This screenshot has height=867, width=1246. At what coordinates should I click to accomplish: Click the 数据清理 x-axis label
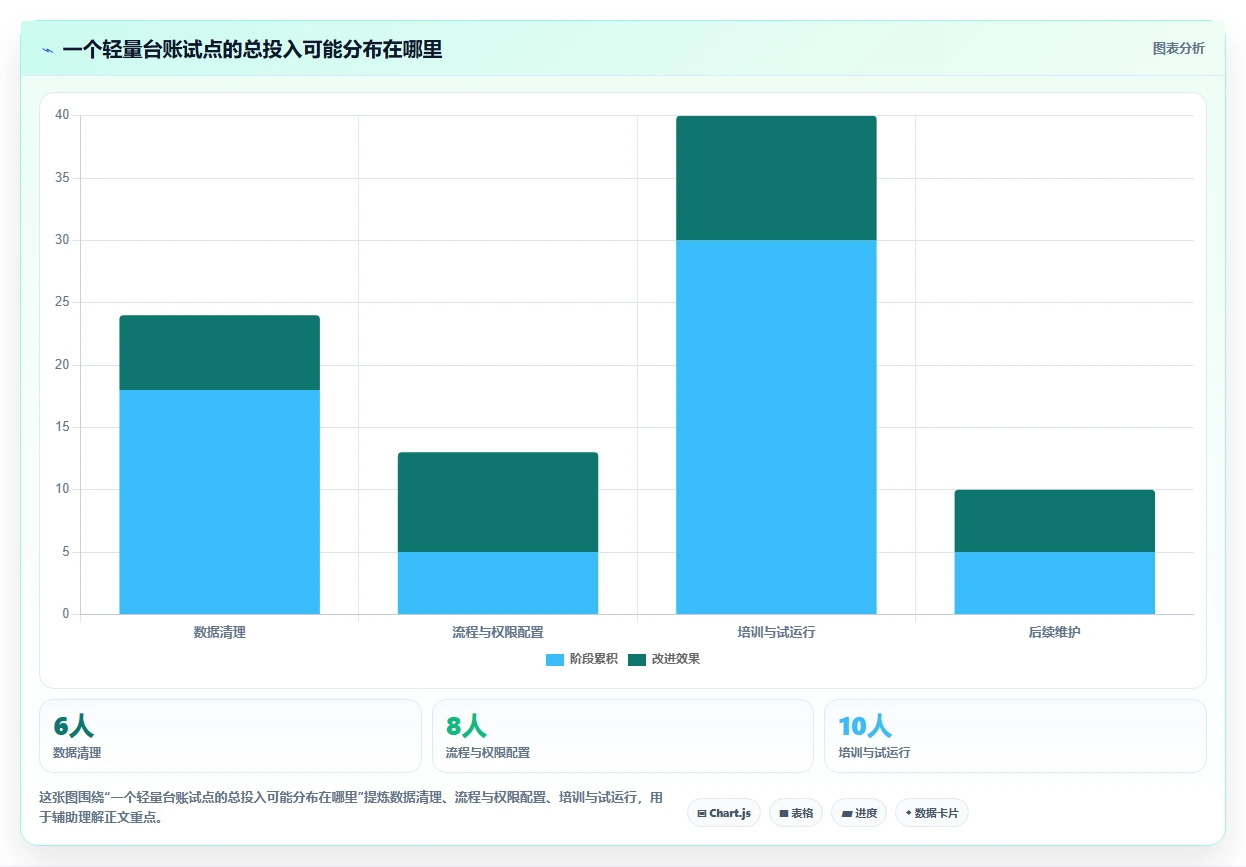(220, 632)
